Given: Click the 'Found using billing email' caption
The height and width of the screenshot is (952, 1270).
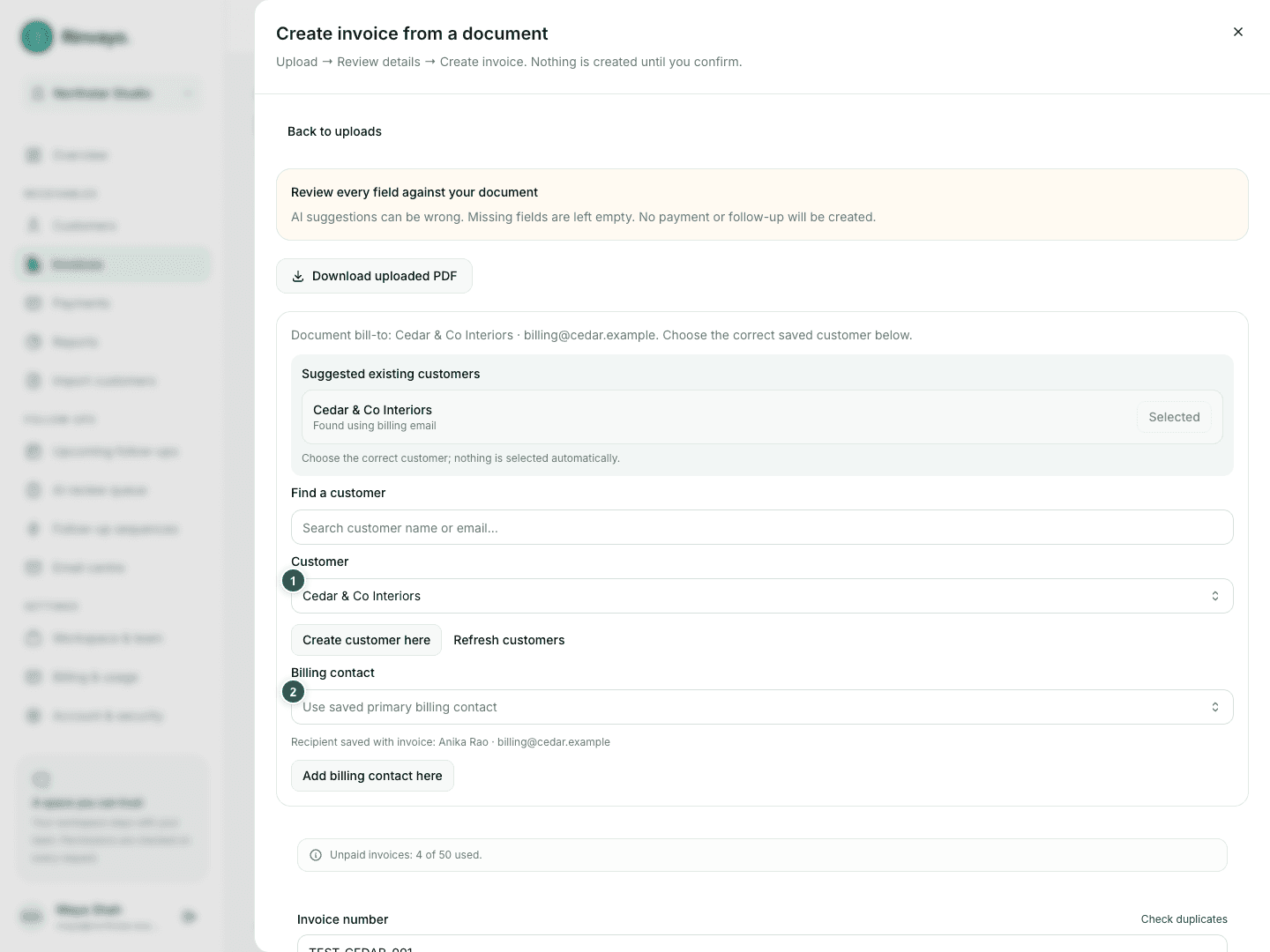Looking at the screenshot, I should pos(375,426).
